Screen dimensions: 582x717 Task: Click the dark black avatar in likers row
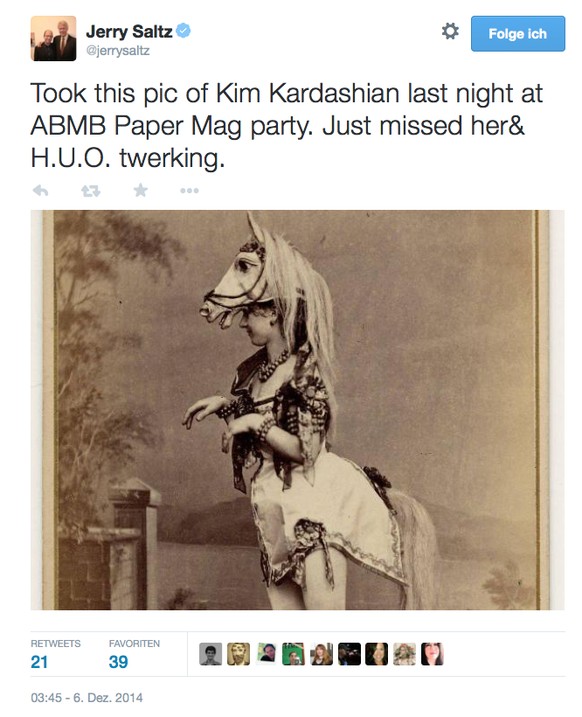(x=349, y=654)
